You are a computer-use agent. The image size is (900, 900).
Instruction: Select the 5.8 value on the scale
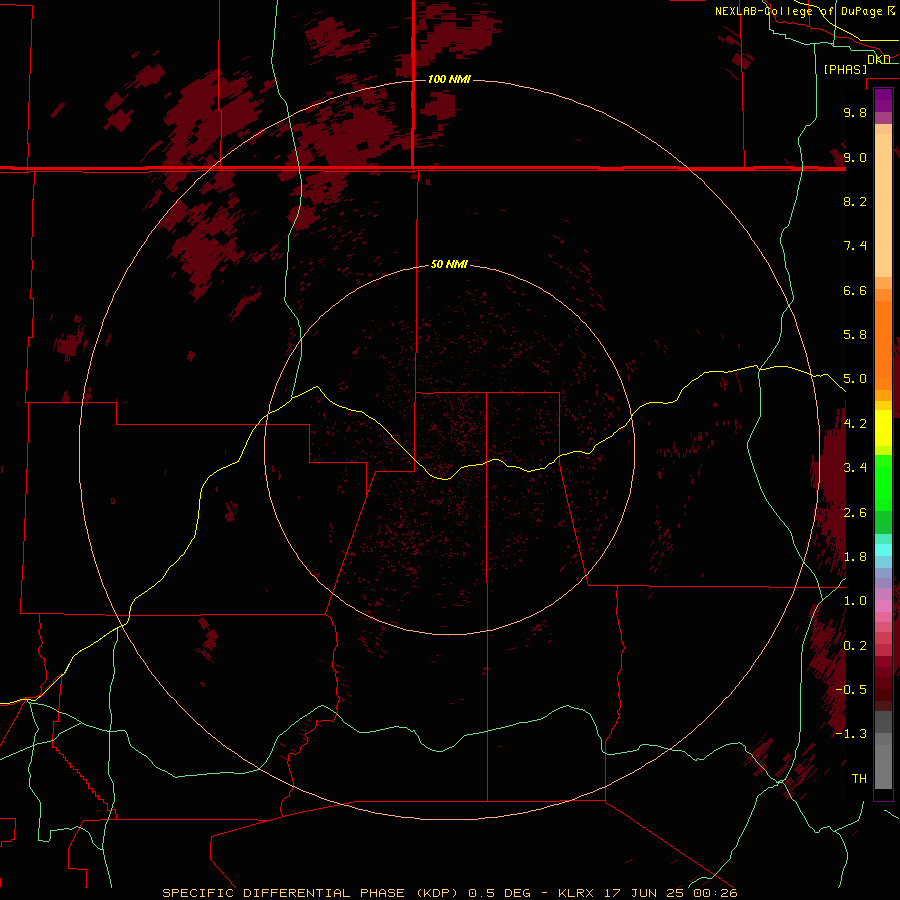pyautogui.click(x=855, y=335)
